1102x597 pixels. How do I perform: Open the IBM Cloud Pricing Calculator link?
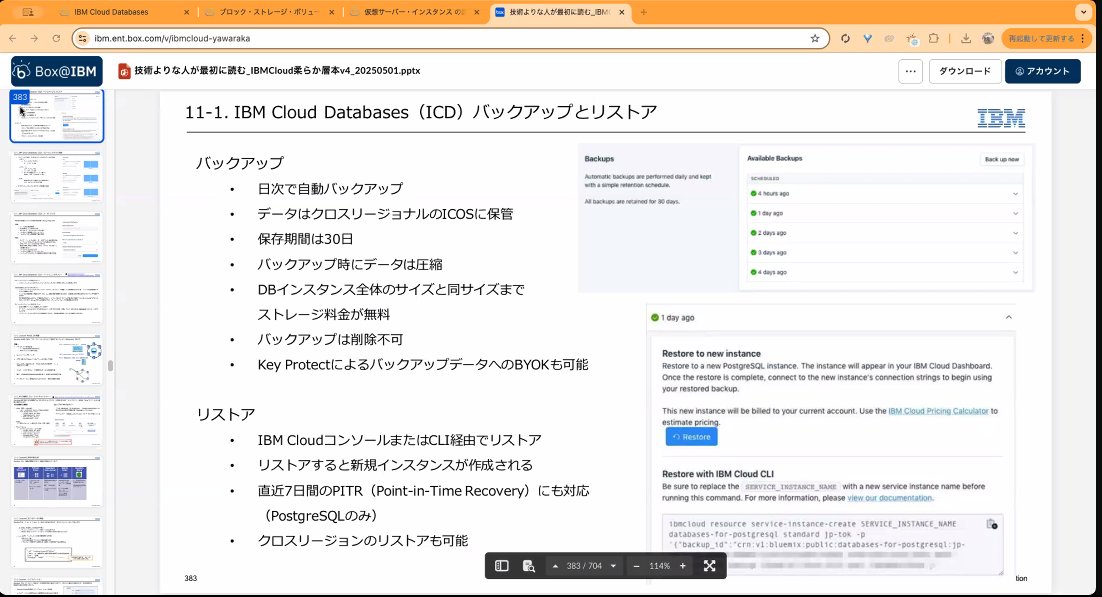coord(938,411)
